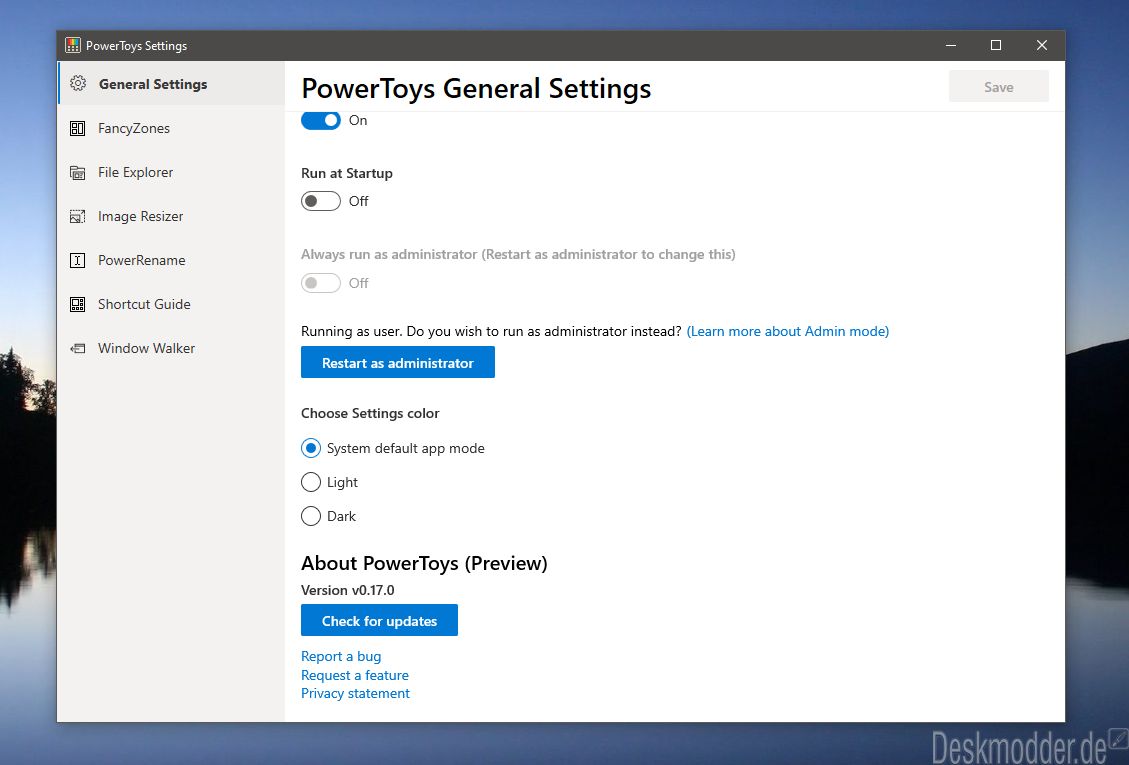Viewport: 1129px width, 765px height.
Task: Maximize the PowerToys Settings window
Action: tap(996, 45)
